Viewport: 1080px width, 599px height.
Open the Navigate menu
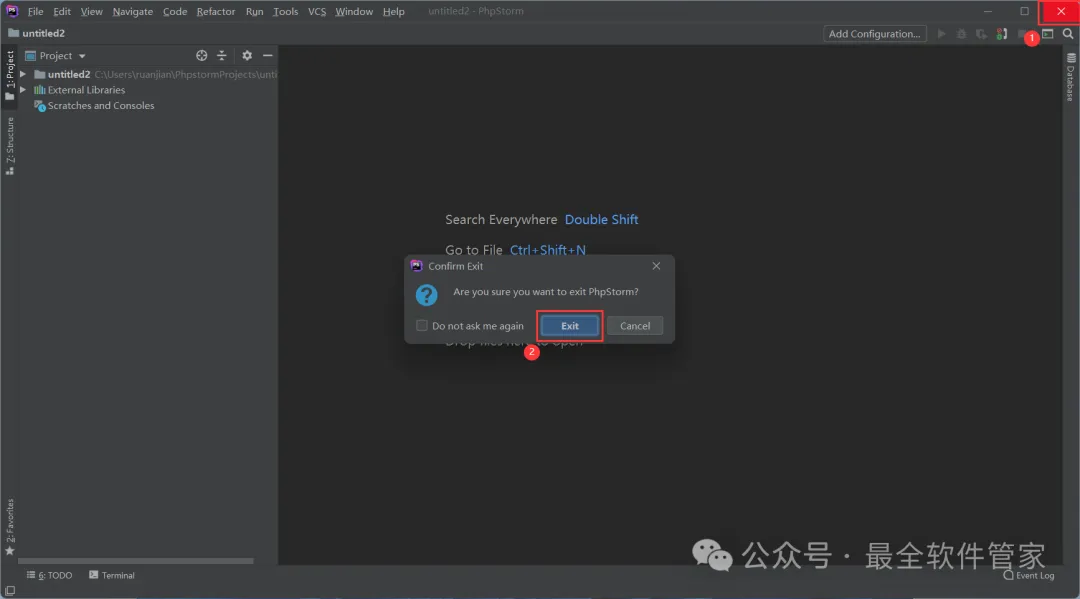click(132, 11)
